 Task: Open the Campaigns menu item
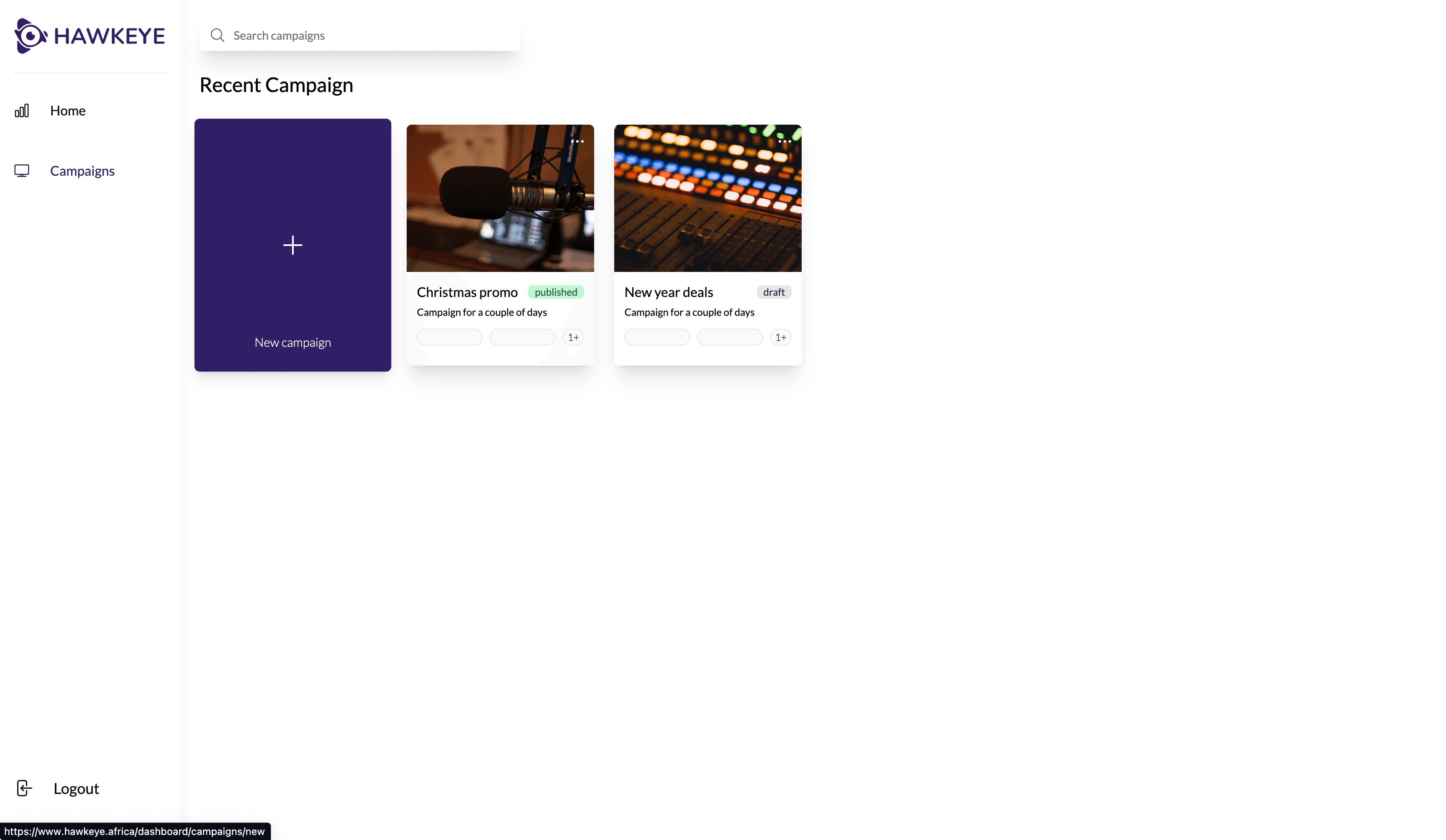pos(82,171)
